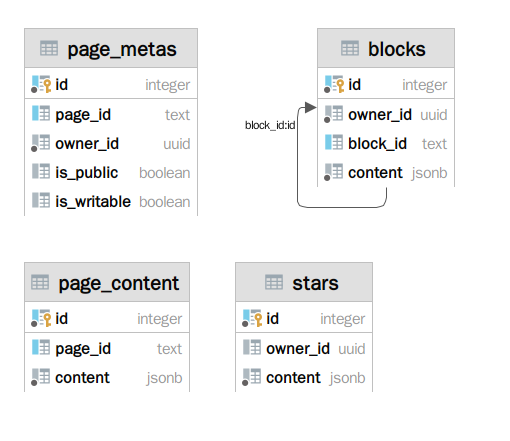Select the blocks table title
The width and height of the screenshot is (510, 441).
397,49
